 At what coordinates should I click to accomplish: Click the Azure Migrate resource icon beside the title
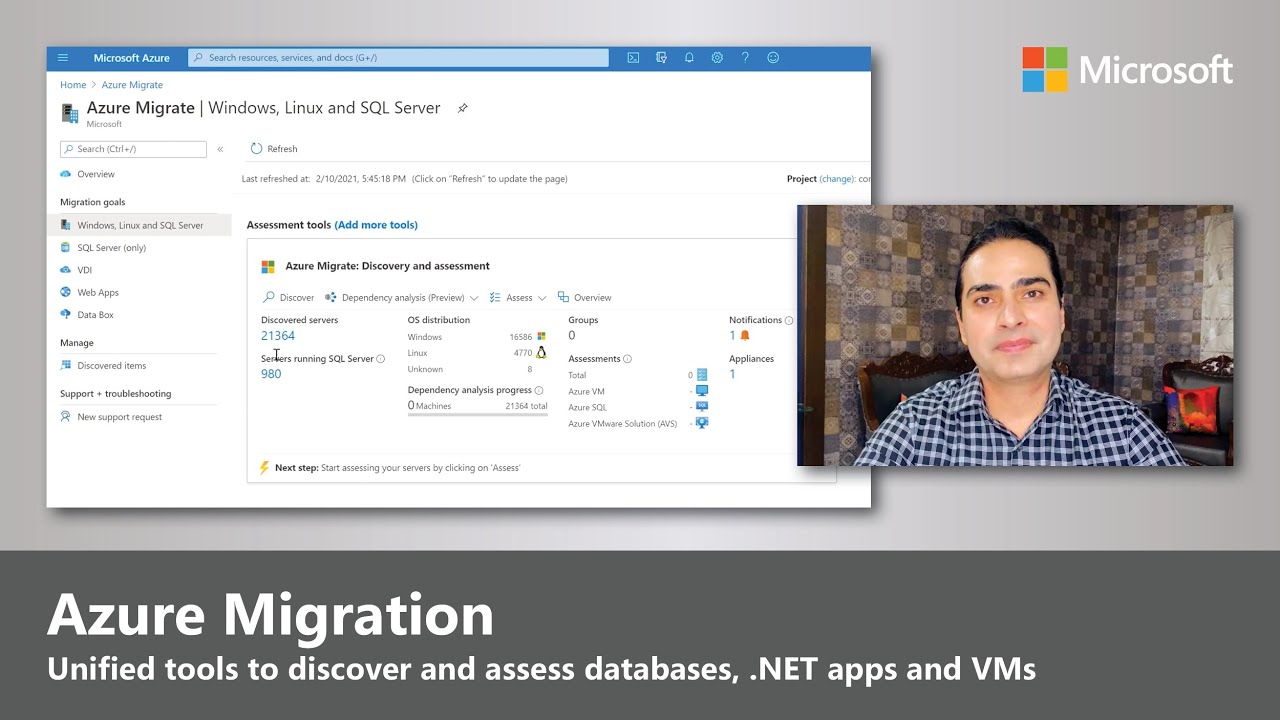coord(70,112)
